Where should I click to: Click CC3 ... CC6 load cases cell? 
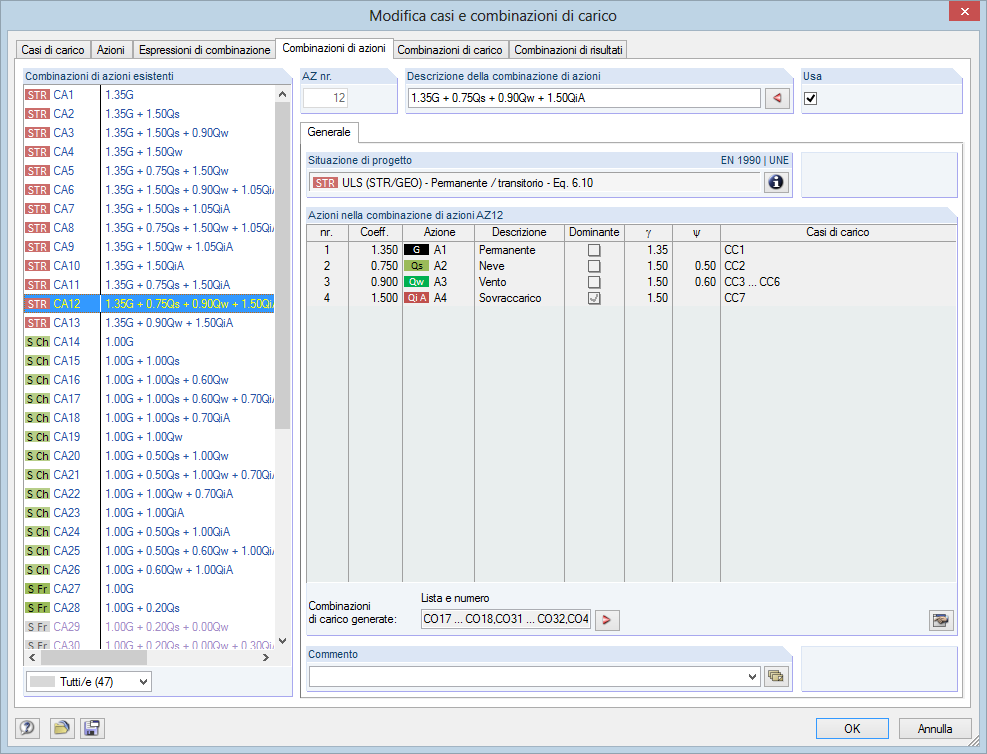(x=838, y=282)
